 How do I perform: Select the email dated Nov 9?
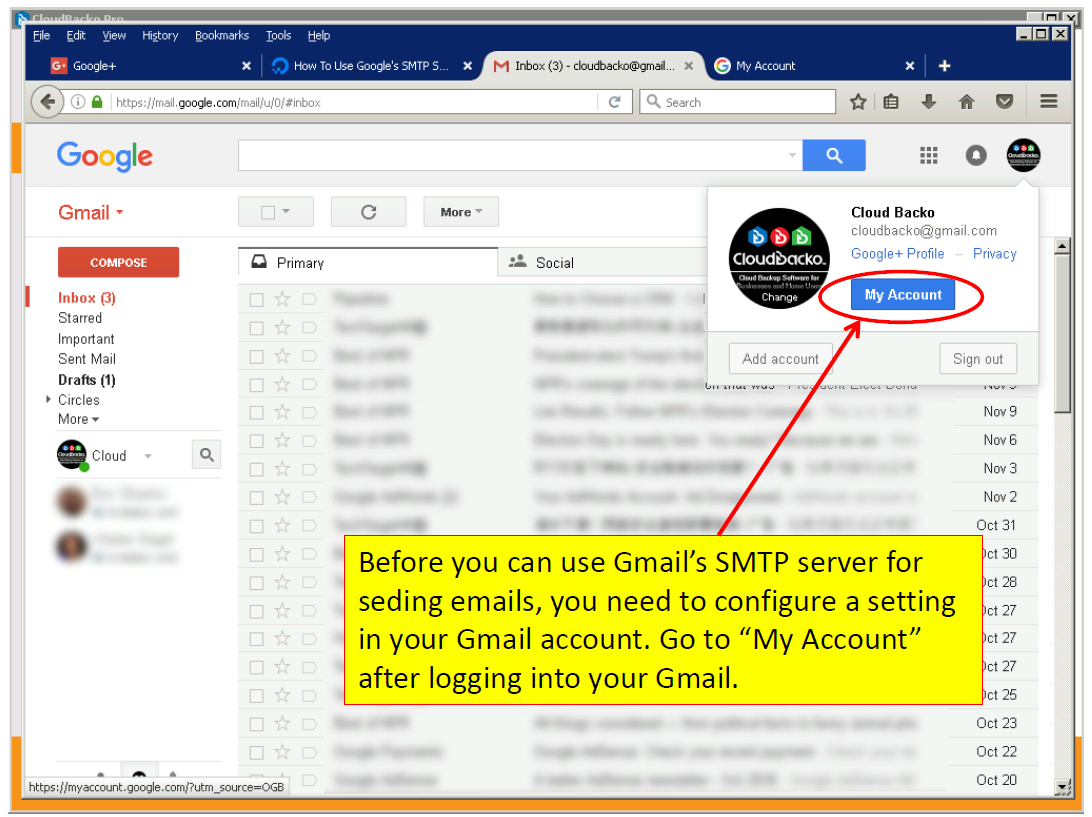256,412
